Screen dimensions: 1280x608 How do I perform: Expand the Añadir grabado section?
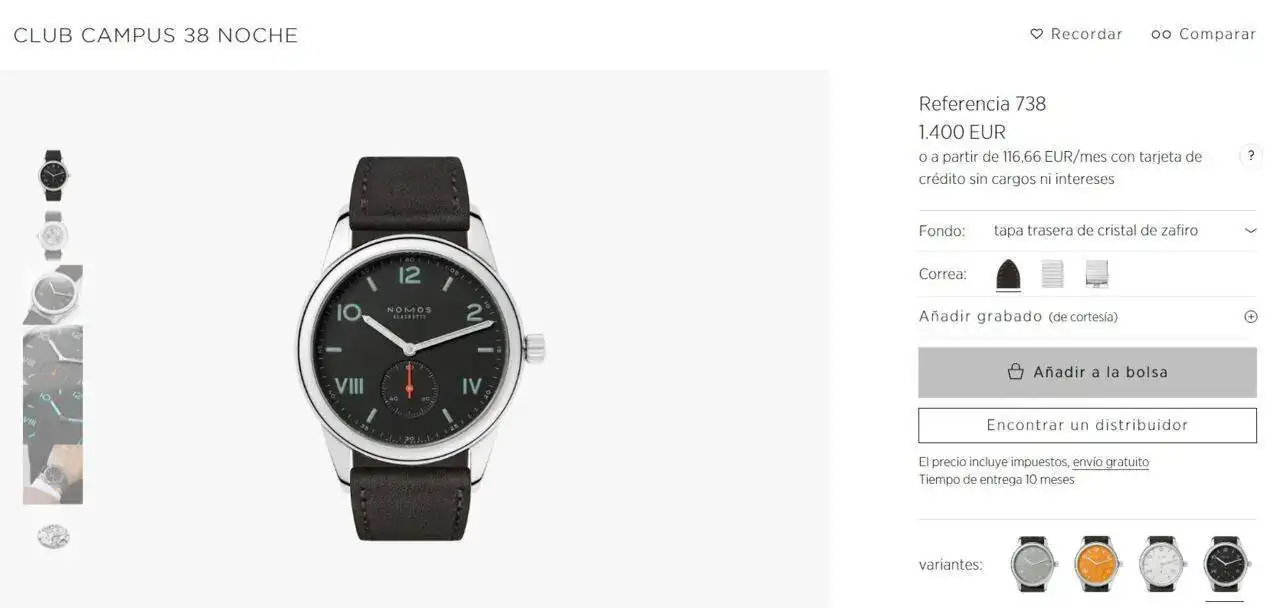(1087, 316)
